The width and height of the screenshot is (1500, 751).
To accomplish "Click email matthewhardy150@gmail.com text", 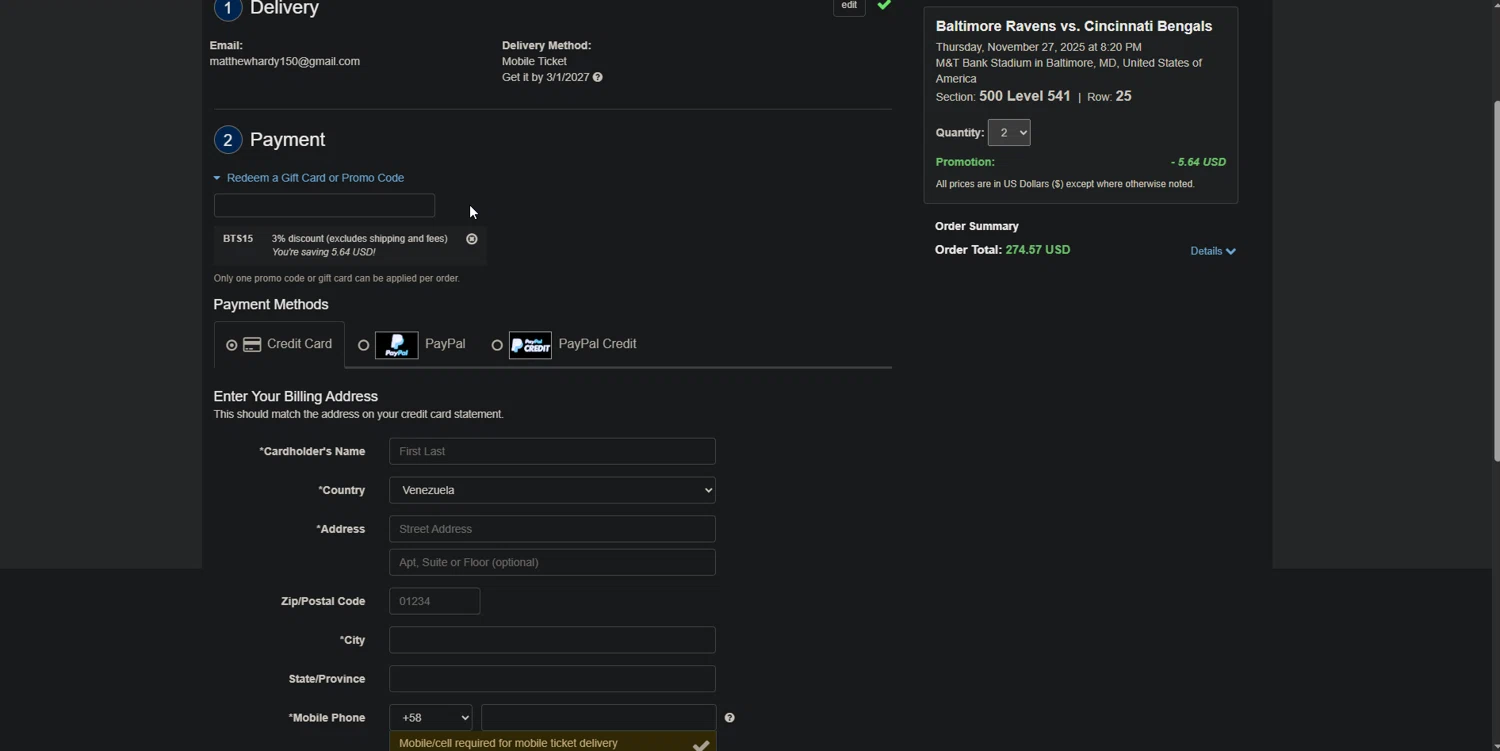I will pyautogui.click(x=285, y=62).
